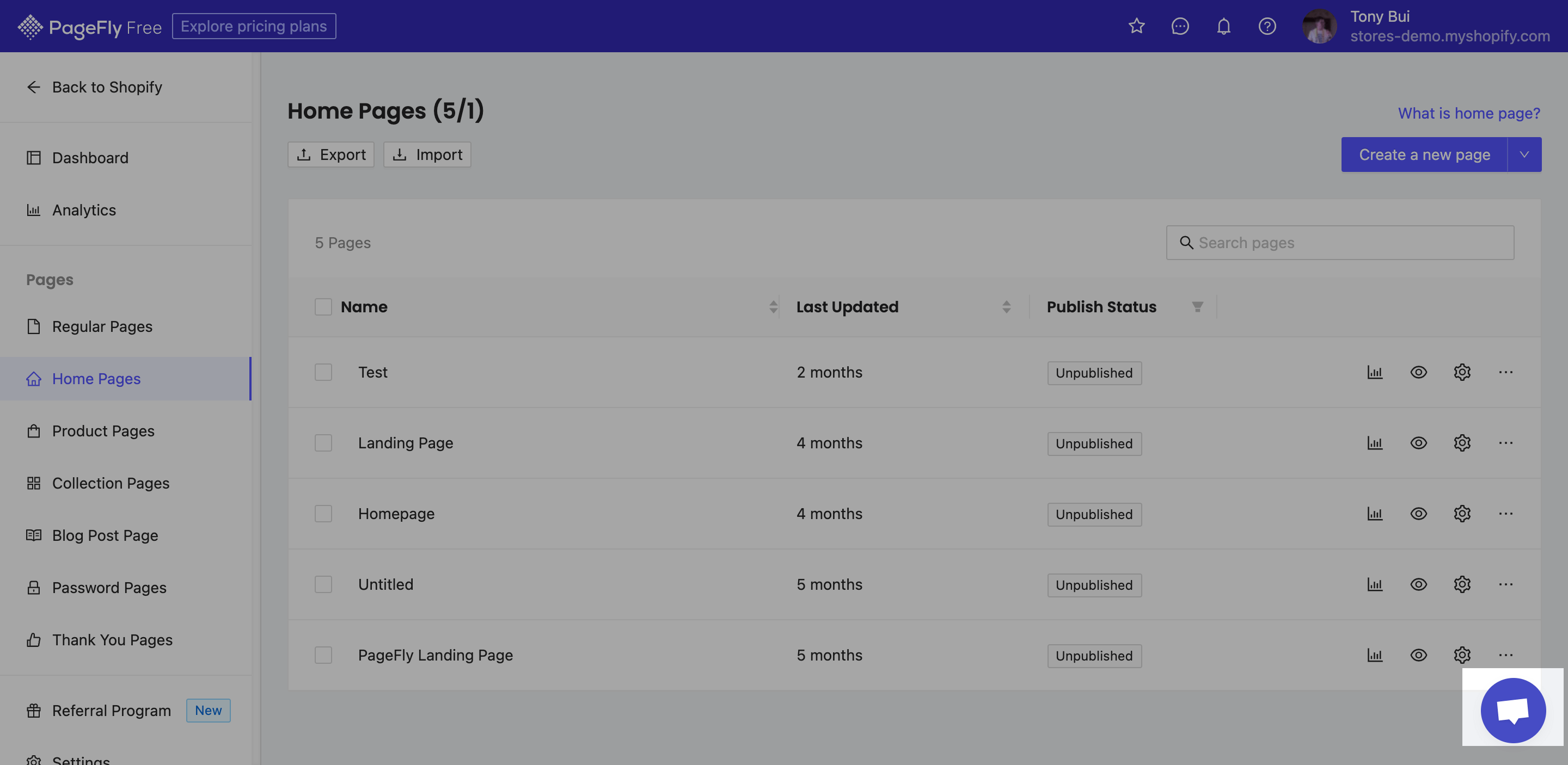
Task: Open Blog Post Page in the sidebar
Action: [126, 536]
